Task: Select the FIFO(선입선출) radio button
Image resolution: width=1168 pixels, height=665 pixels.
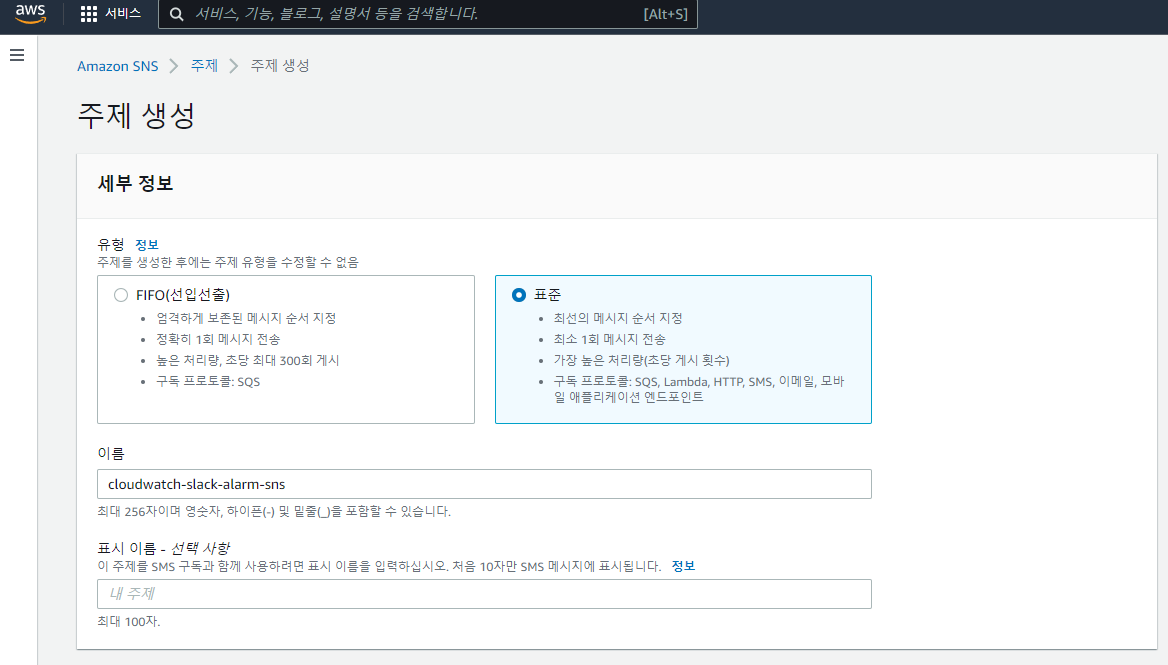Action: [x=121, y=295]
